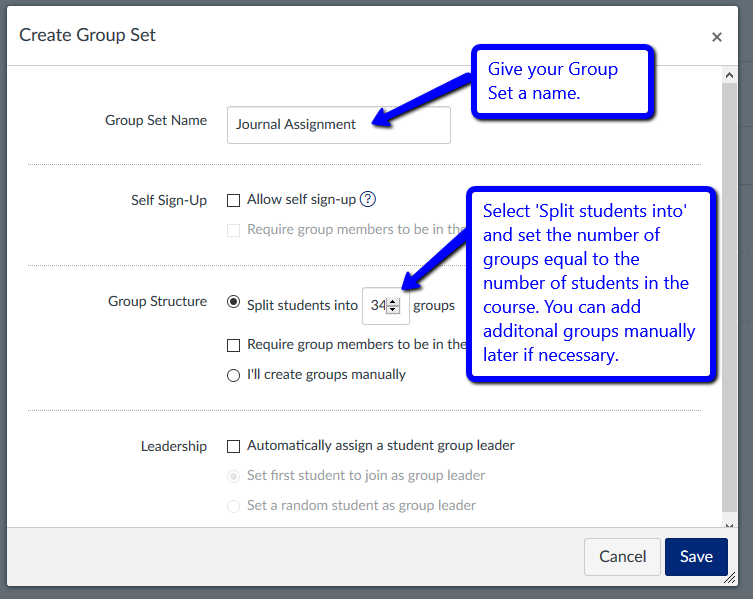Open the self sign-up help icon
This screenshot has width=753, height=599.
(368, 199)
